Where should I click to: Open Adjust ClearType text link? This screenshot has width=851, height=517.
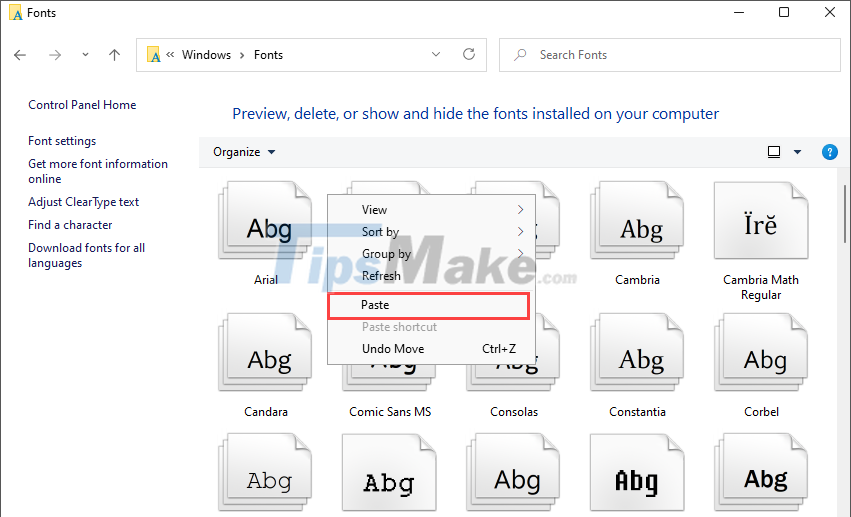84,202
